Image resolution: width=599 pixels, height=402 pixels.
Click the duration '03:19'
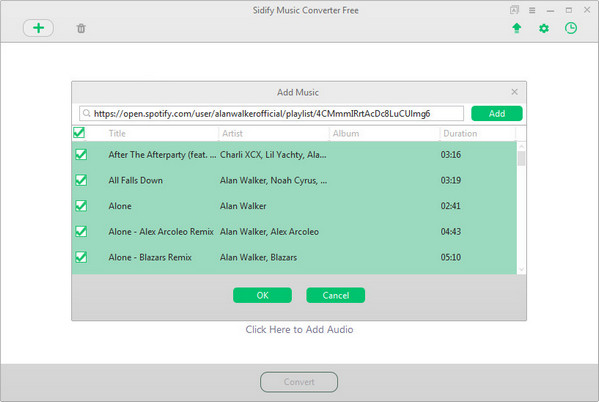pos(451,180)
